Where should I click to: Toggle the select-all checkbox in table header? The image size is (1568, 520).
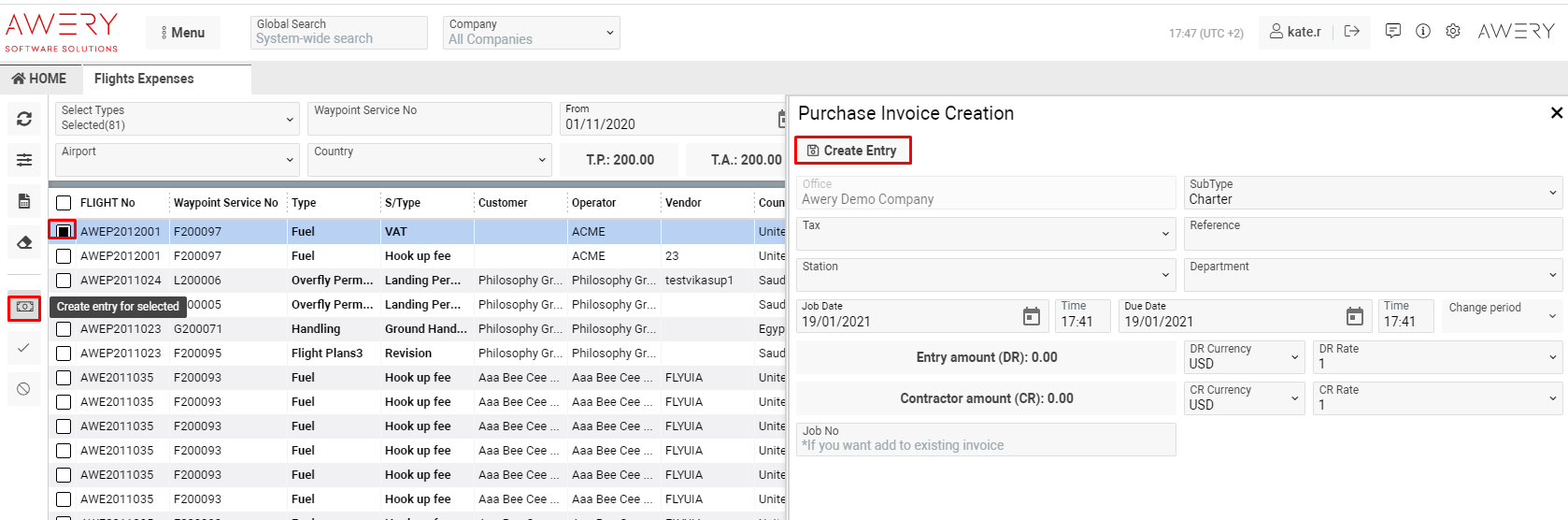point(64,203)
